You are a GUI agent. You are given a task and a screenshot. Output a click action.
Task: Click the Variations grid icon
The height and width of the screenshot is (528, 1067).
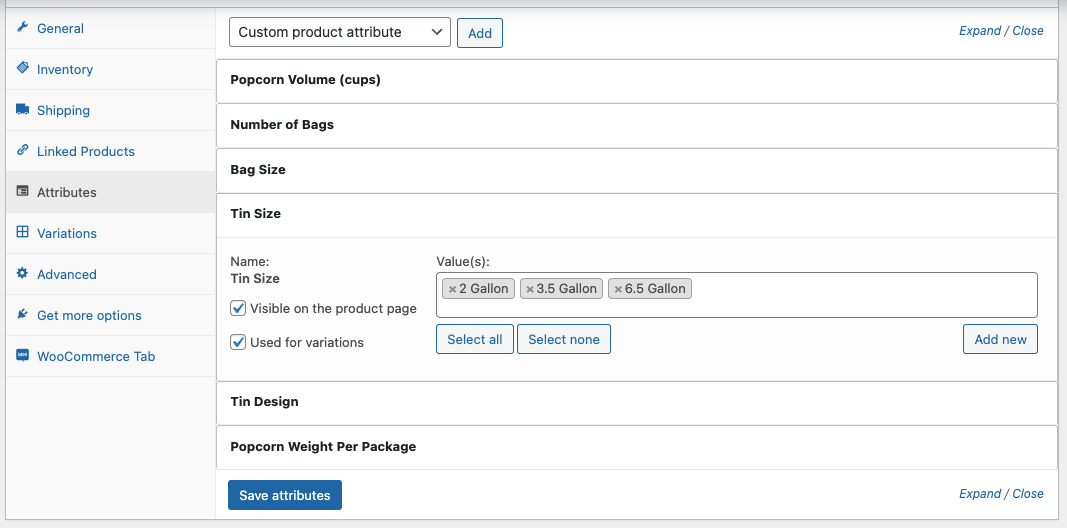22,232
